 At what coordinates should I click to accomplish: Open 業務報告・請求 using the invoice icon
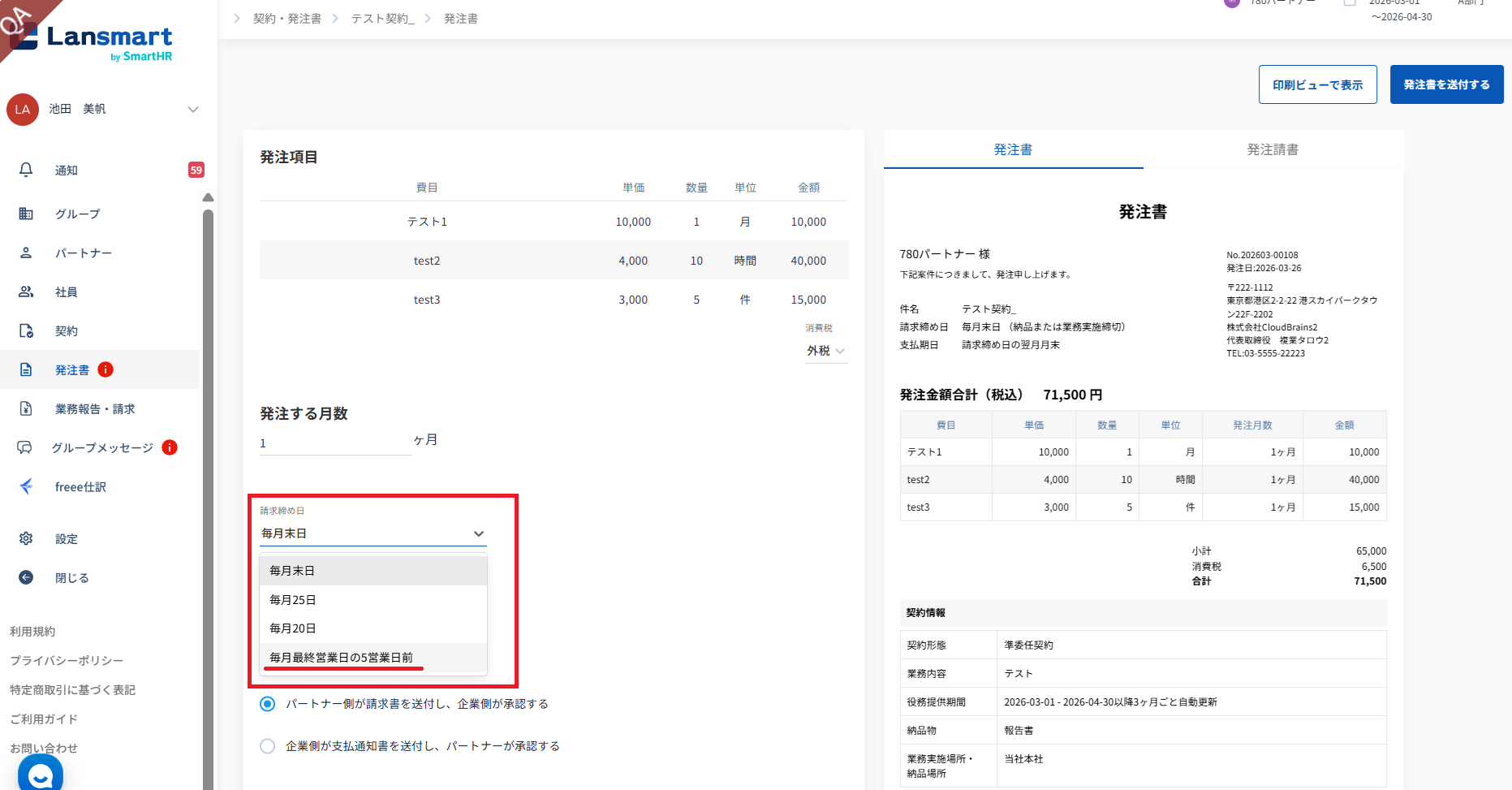tap(26, 408)
